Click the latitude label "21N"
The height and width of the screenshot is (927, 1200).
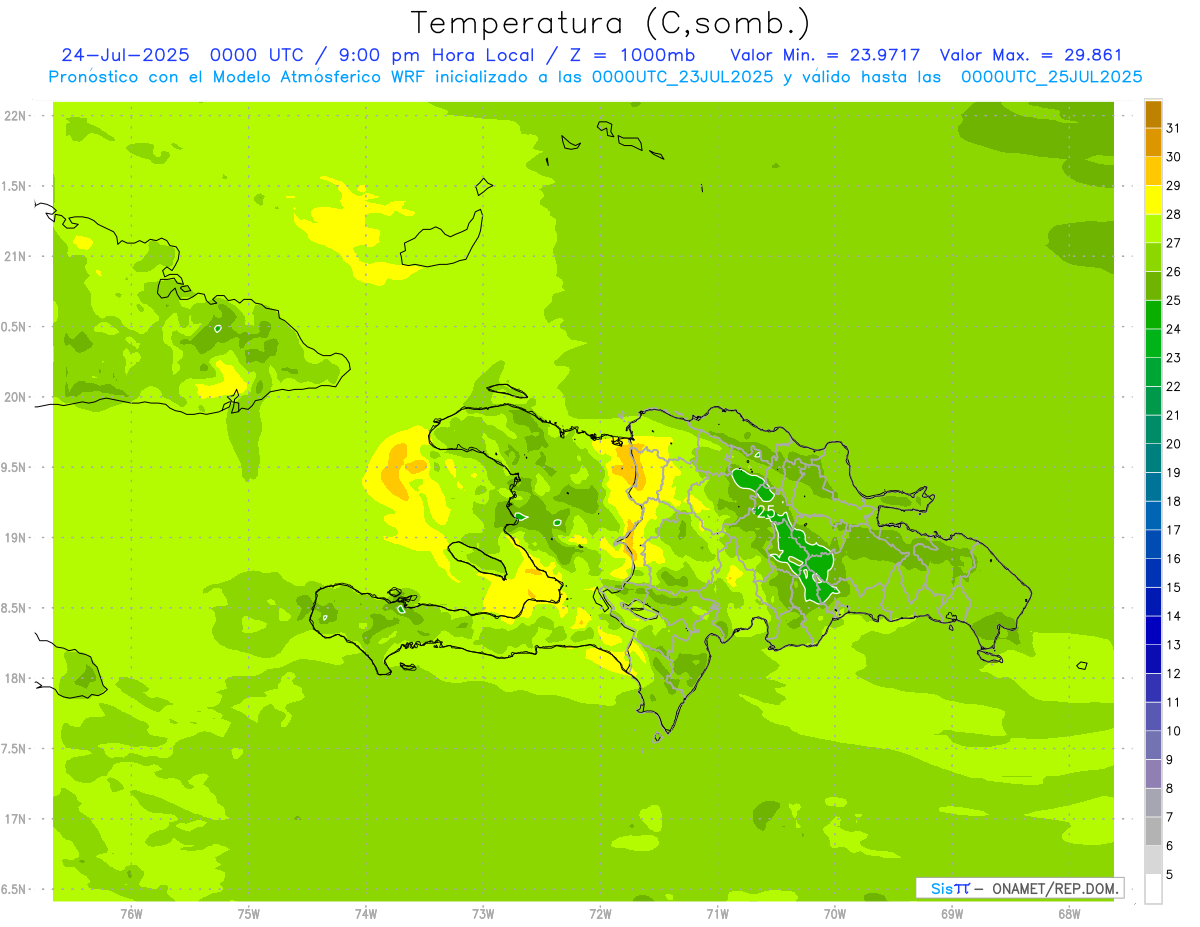click(16, 256)
